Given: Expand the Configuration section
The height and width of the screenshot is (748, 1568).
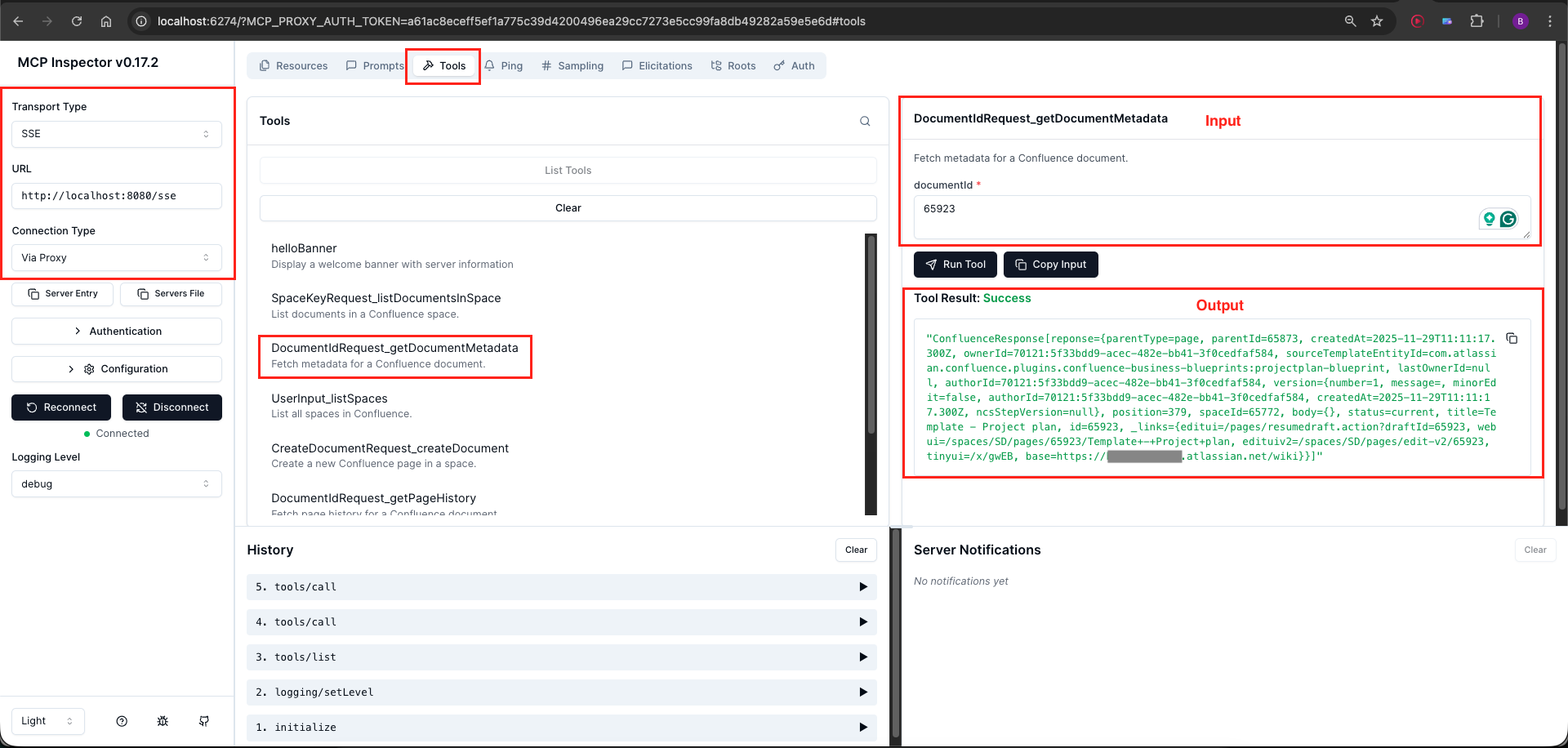Looking at the screenshot, I should coord(116,368).
